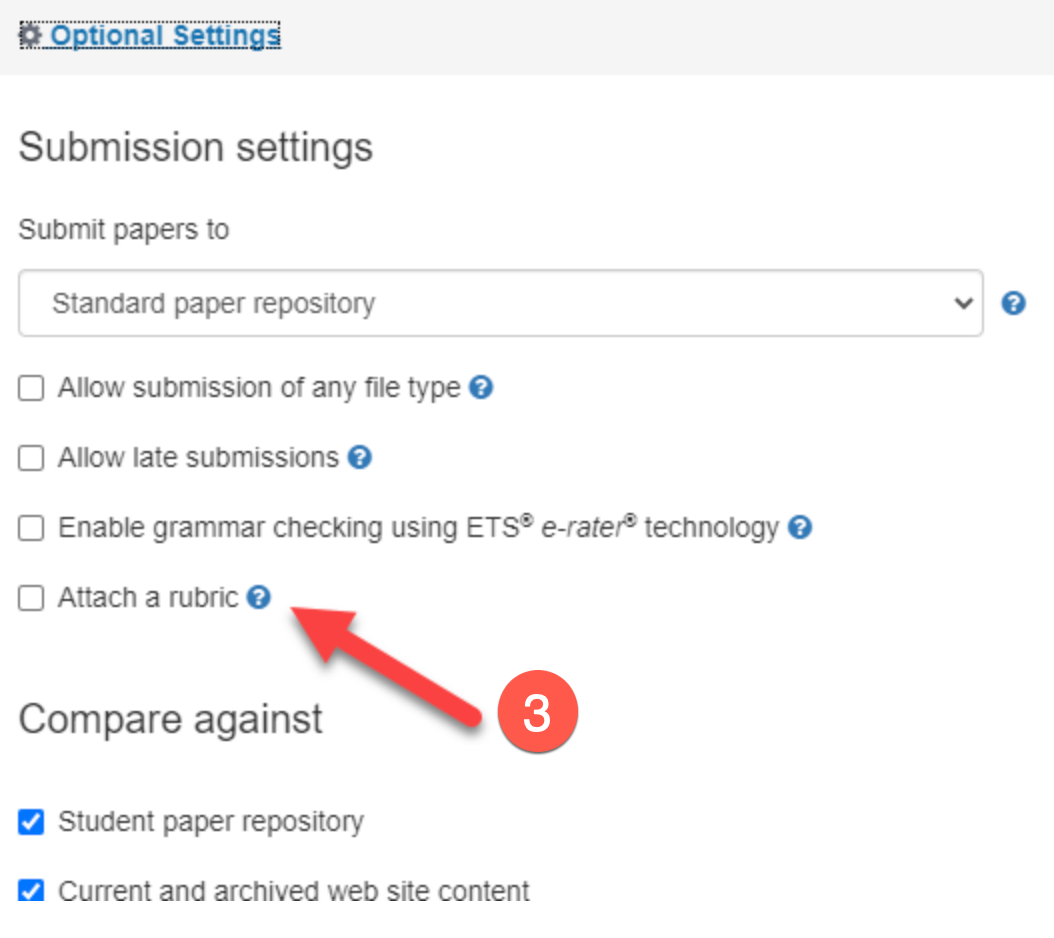Click the dropdown arrow of the repository selector
The image size is (1054, 938).
[964, 303]
